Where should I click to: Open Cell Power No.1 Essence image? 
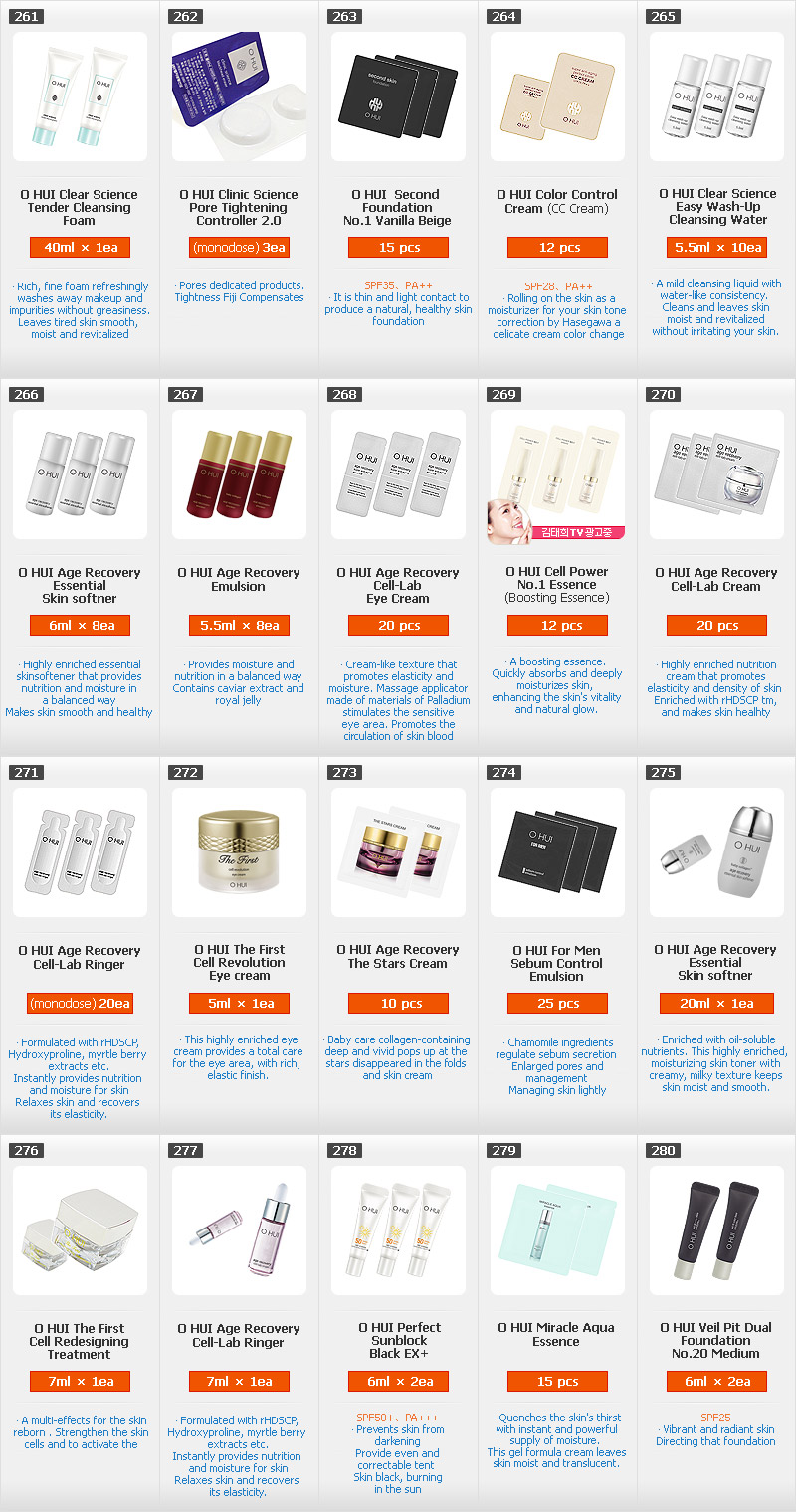click(x=557, y=474)
